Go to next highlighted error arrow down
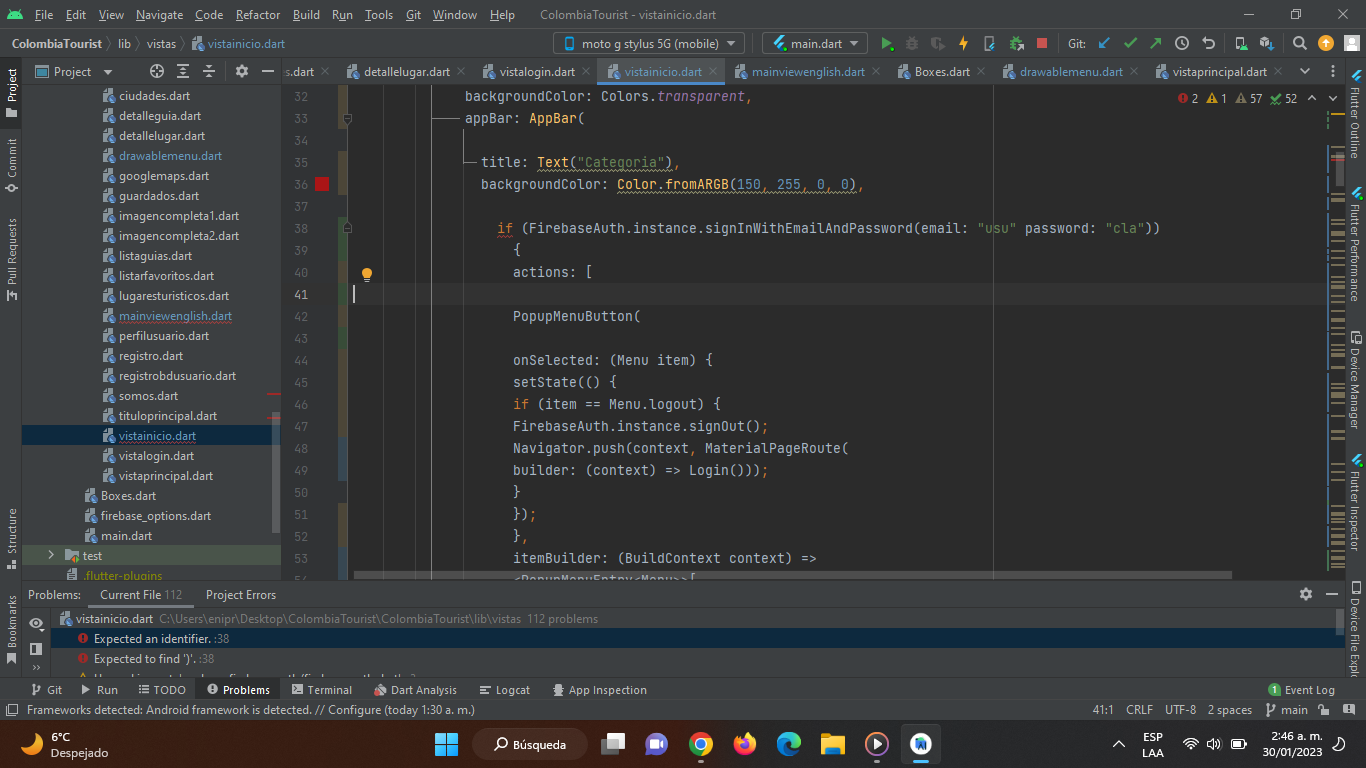Image resolution: width=1366 pixels, height=768 pixels. coord(1335,98)
